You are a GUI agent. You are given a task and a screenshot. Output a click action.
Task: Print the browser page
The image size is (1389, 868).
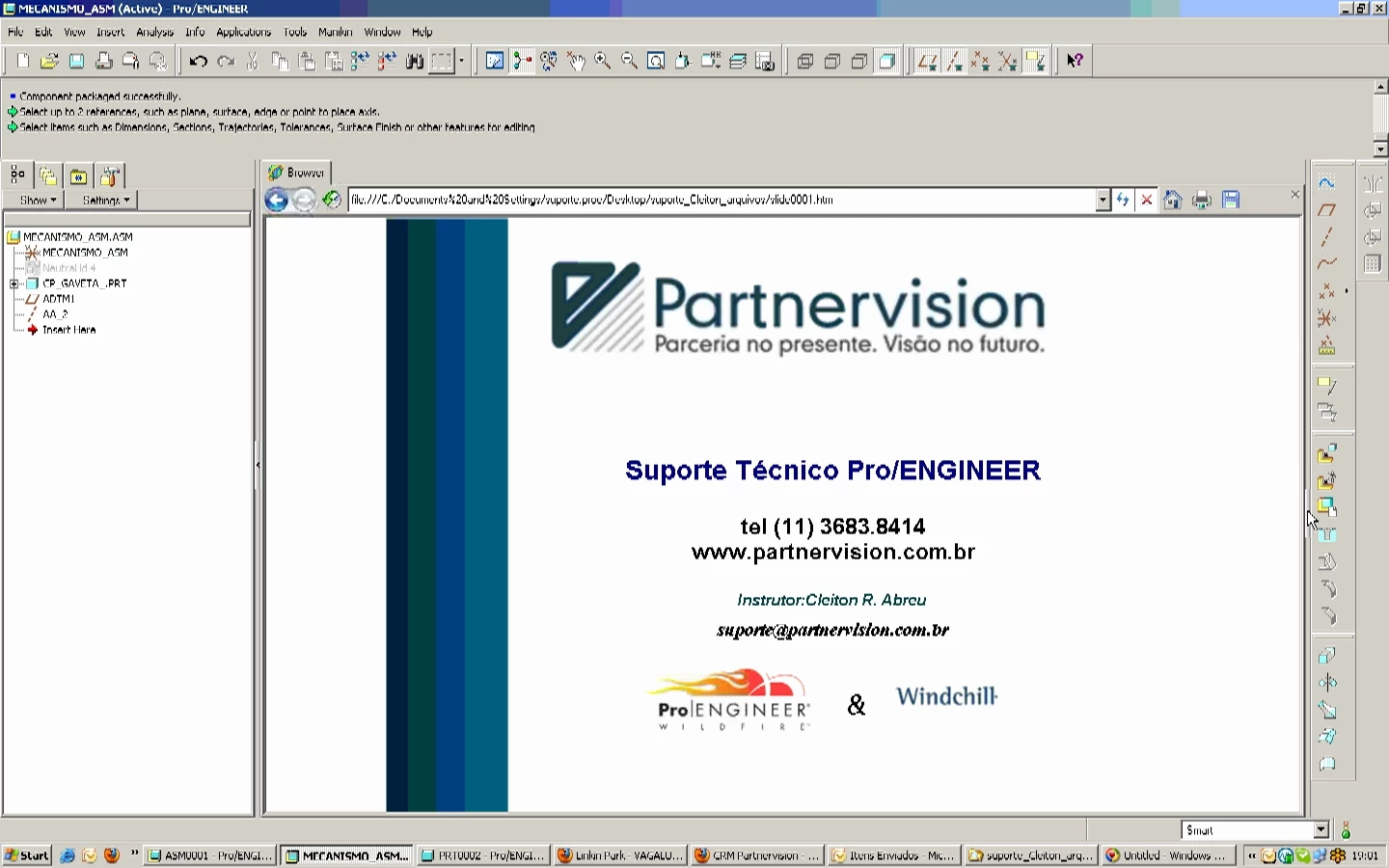(1201, 200)
